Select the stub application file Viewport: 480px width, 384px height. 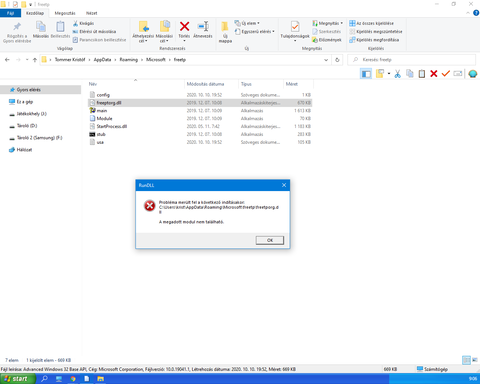(x=200, y=134)
